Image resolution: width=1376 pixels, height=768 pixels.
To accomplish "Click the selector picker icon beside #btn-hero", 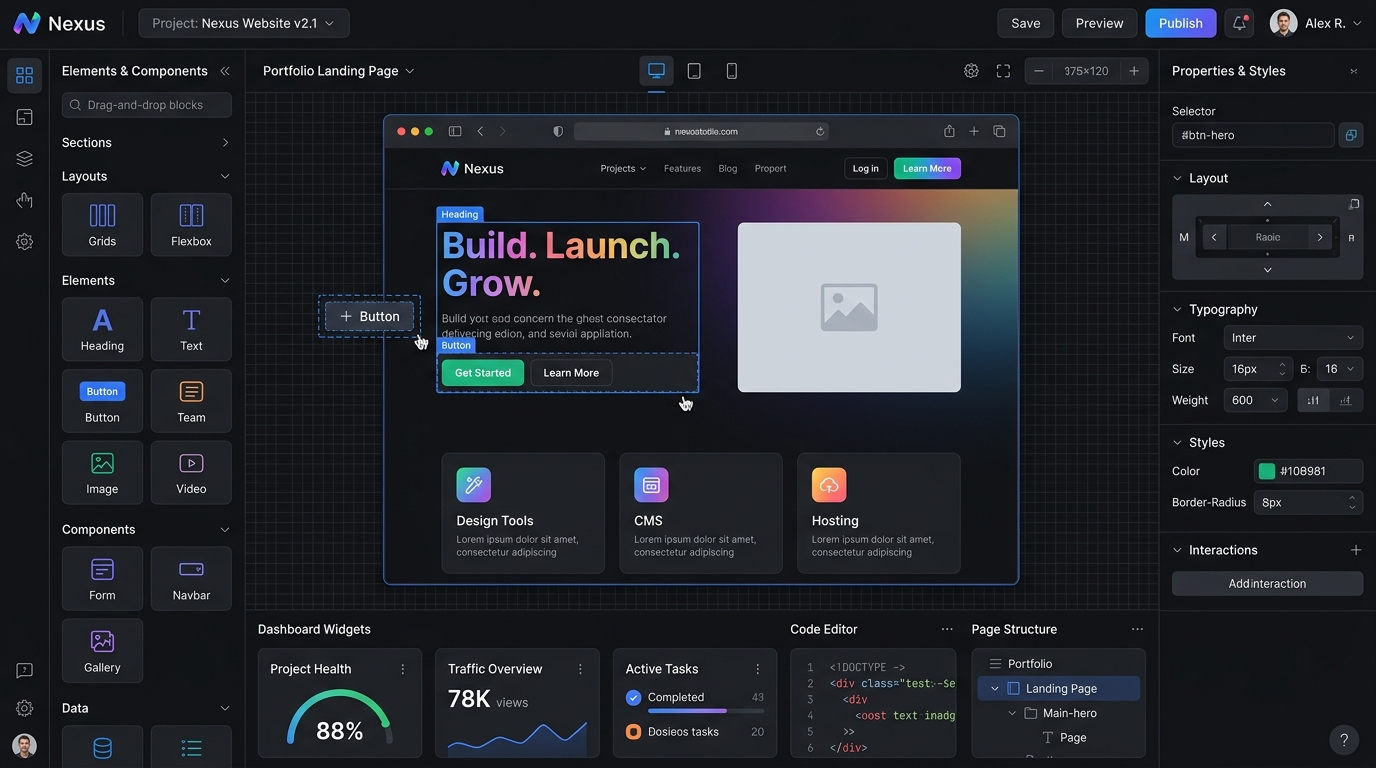I will coord(1351,135).
